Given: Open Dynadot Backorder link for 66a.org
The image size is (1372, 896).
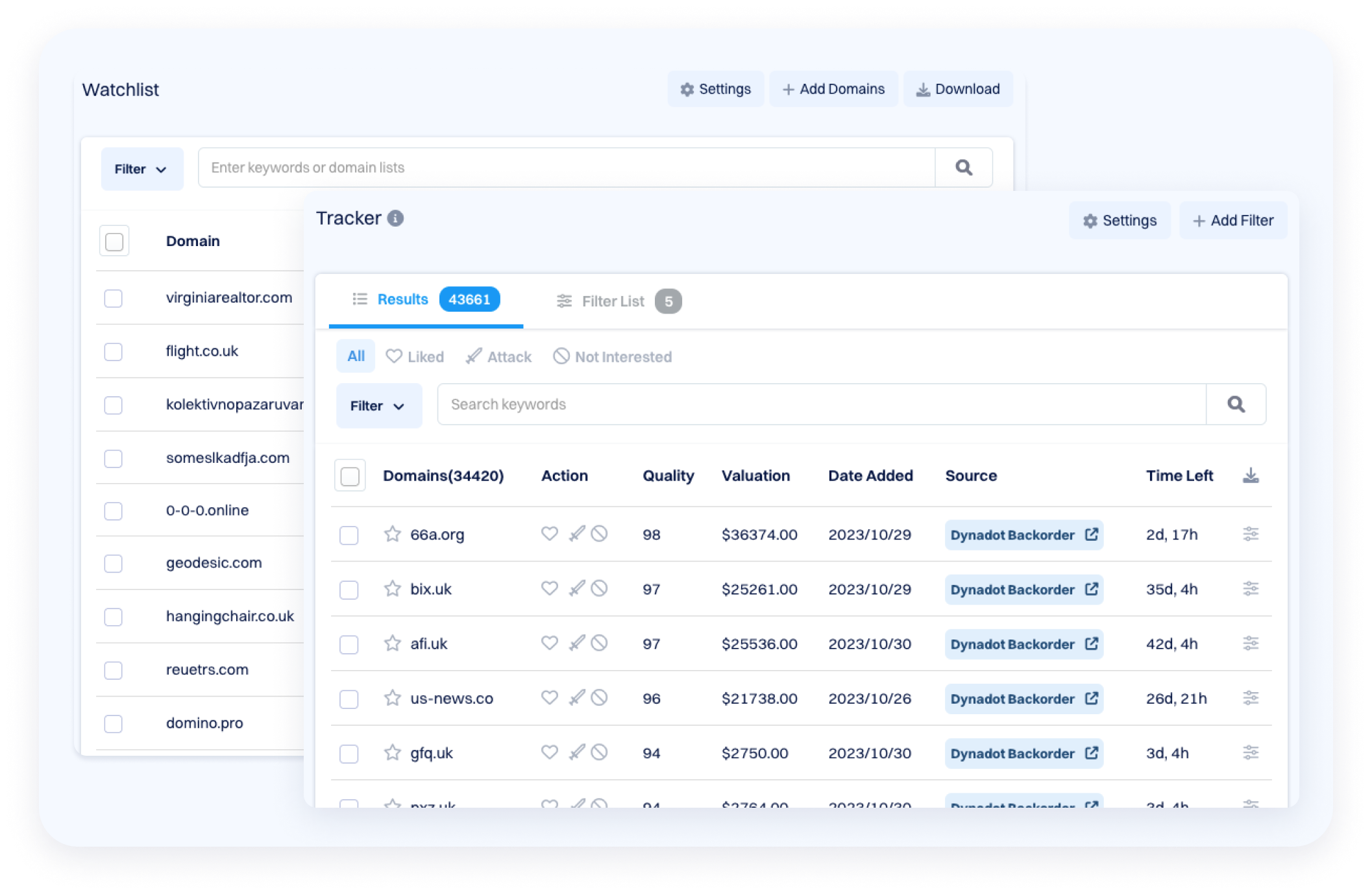Looking at the screenshot, I should tap(1023, 535).
